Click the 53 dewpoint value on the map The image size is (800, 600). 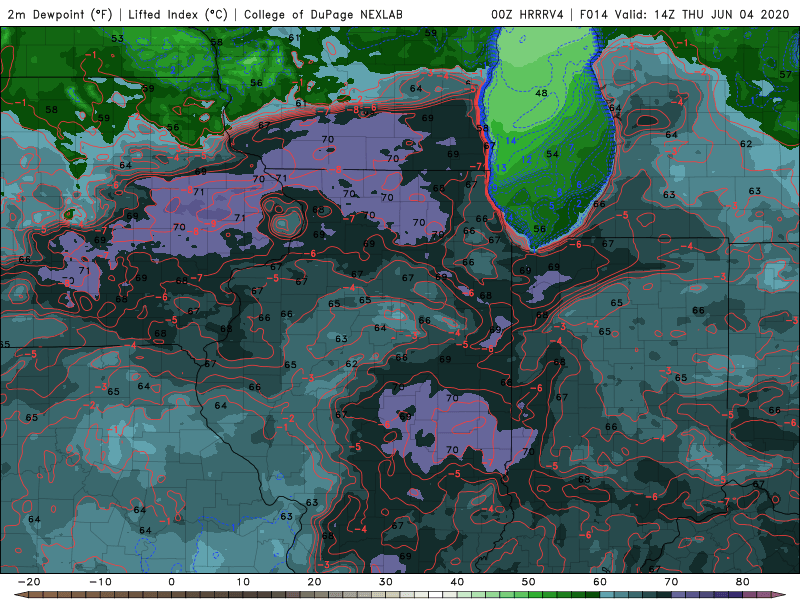tap(117, 38)
